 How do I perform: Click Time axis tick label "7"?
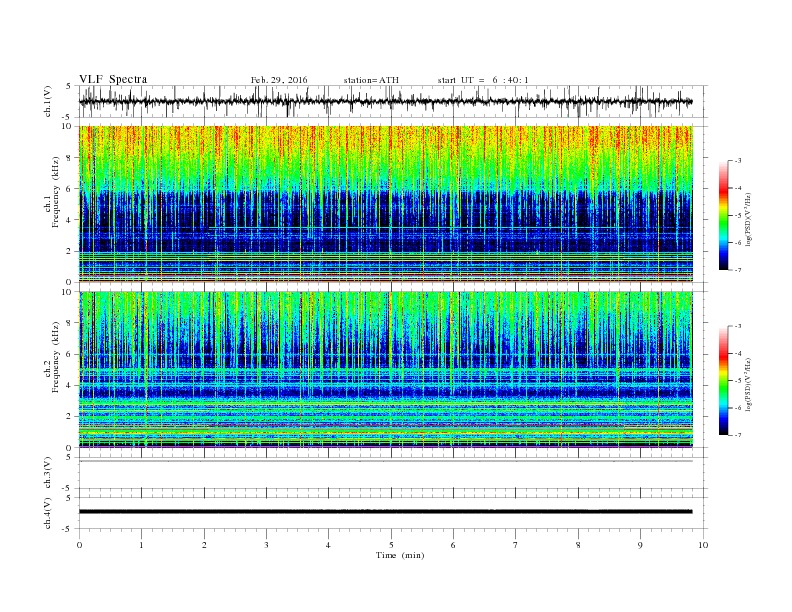point(516,545)
